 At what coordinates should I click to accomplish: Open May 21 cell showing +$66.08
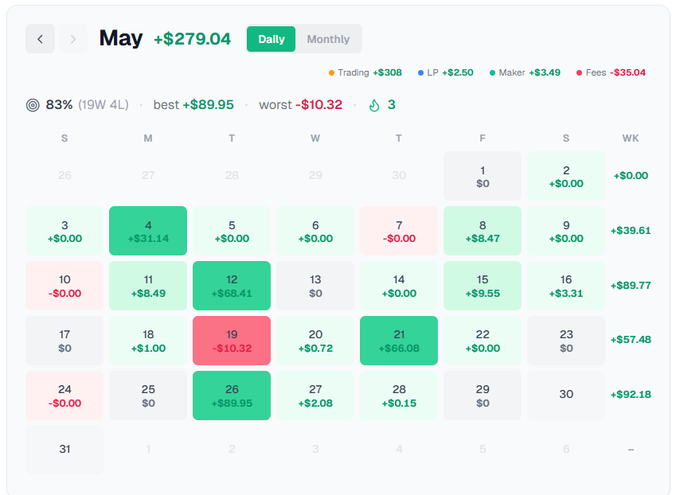399,341
